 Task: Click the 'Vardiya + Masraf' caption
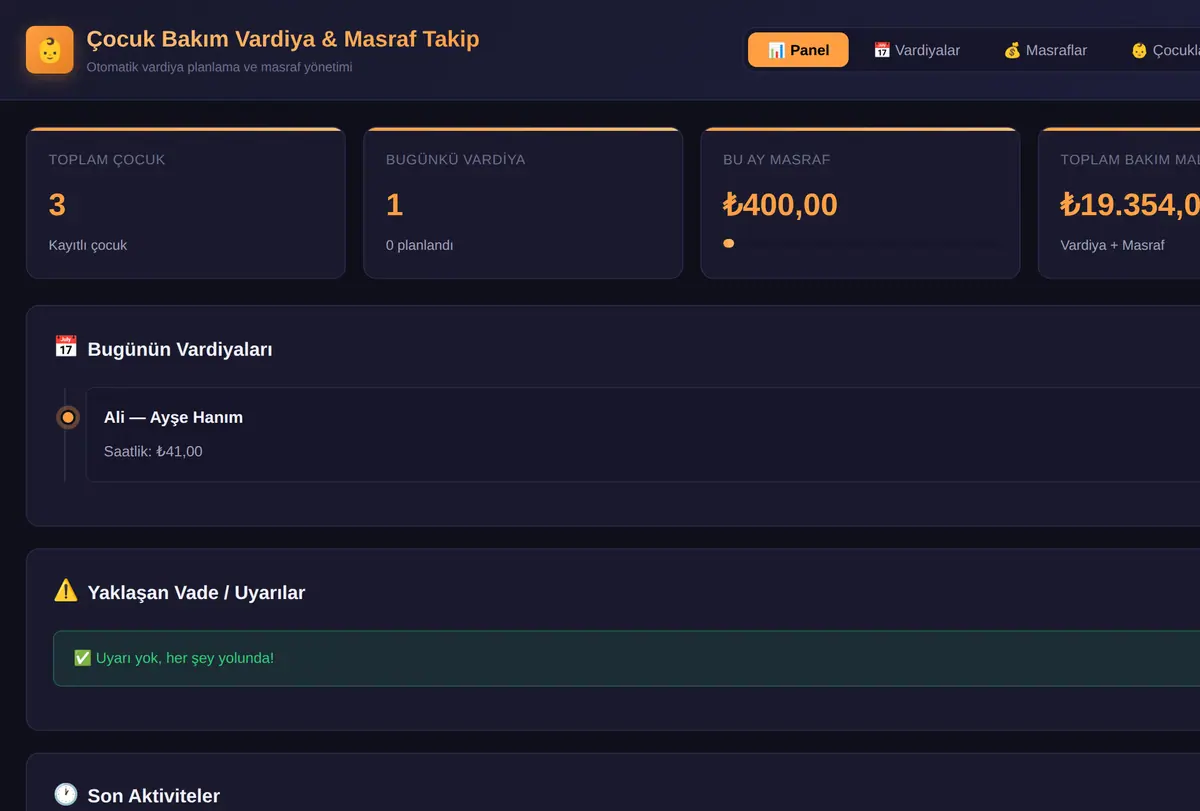(x=1112, y=245)
